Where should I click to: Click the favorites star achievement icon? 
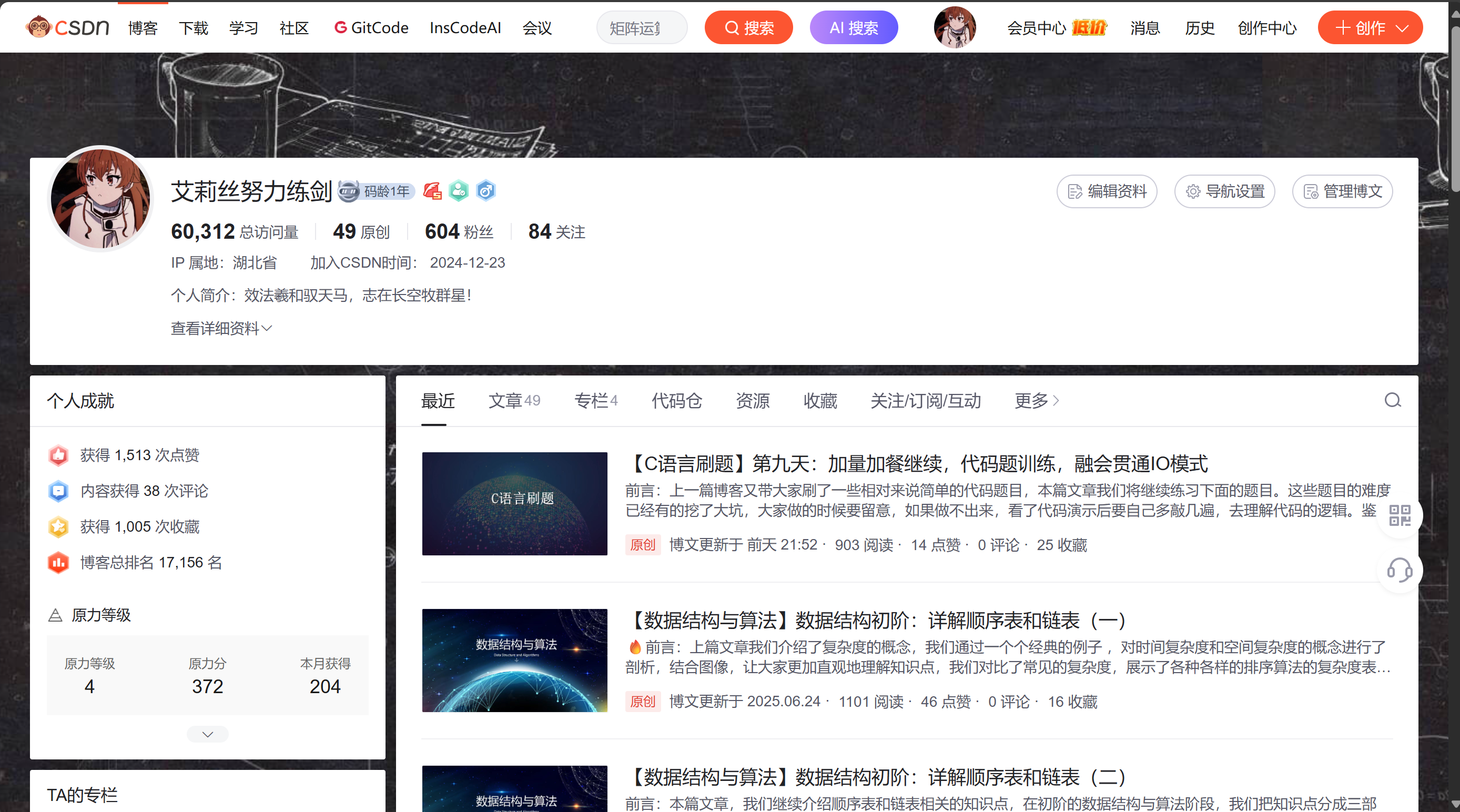click(x=58, y=526)
